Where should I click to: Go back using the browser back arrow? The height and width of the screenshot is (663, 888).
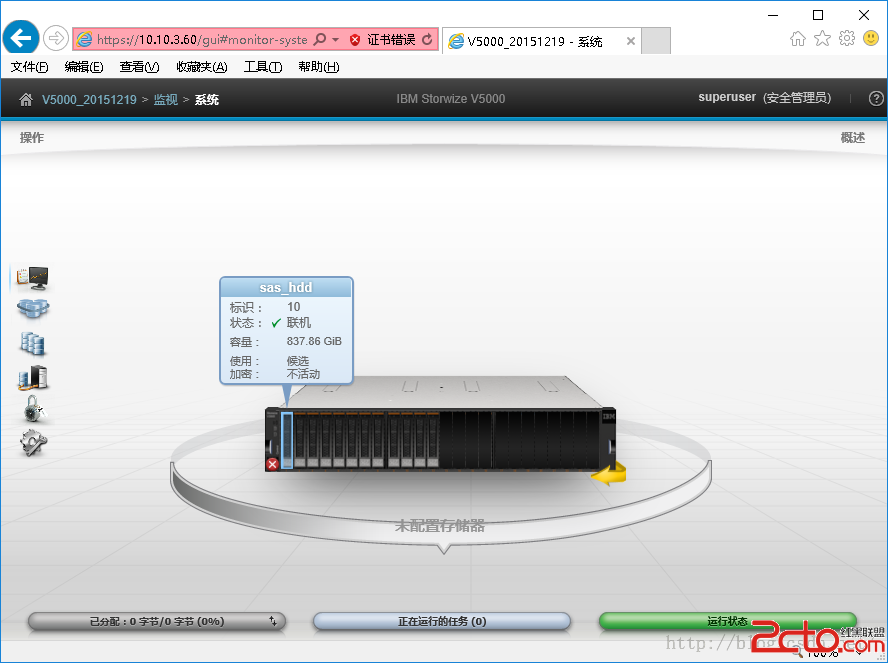pos(21,39)
